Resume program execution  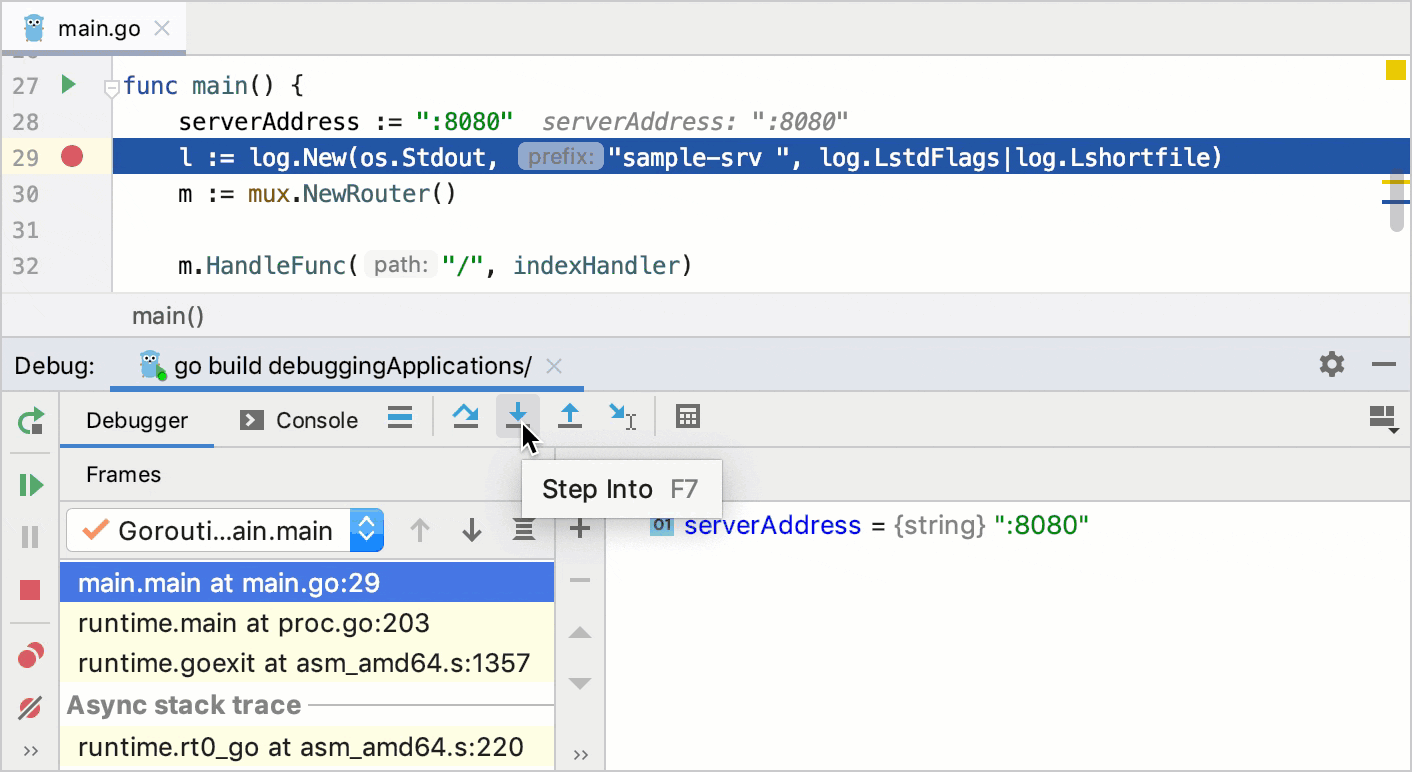[x=29, y=485]
